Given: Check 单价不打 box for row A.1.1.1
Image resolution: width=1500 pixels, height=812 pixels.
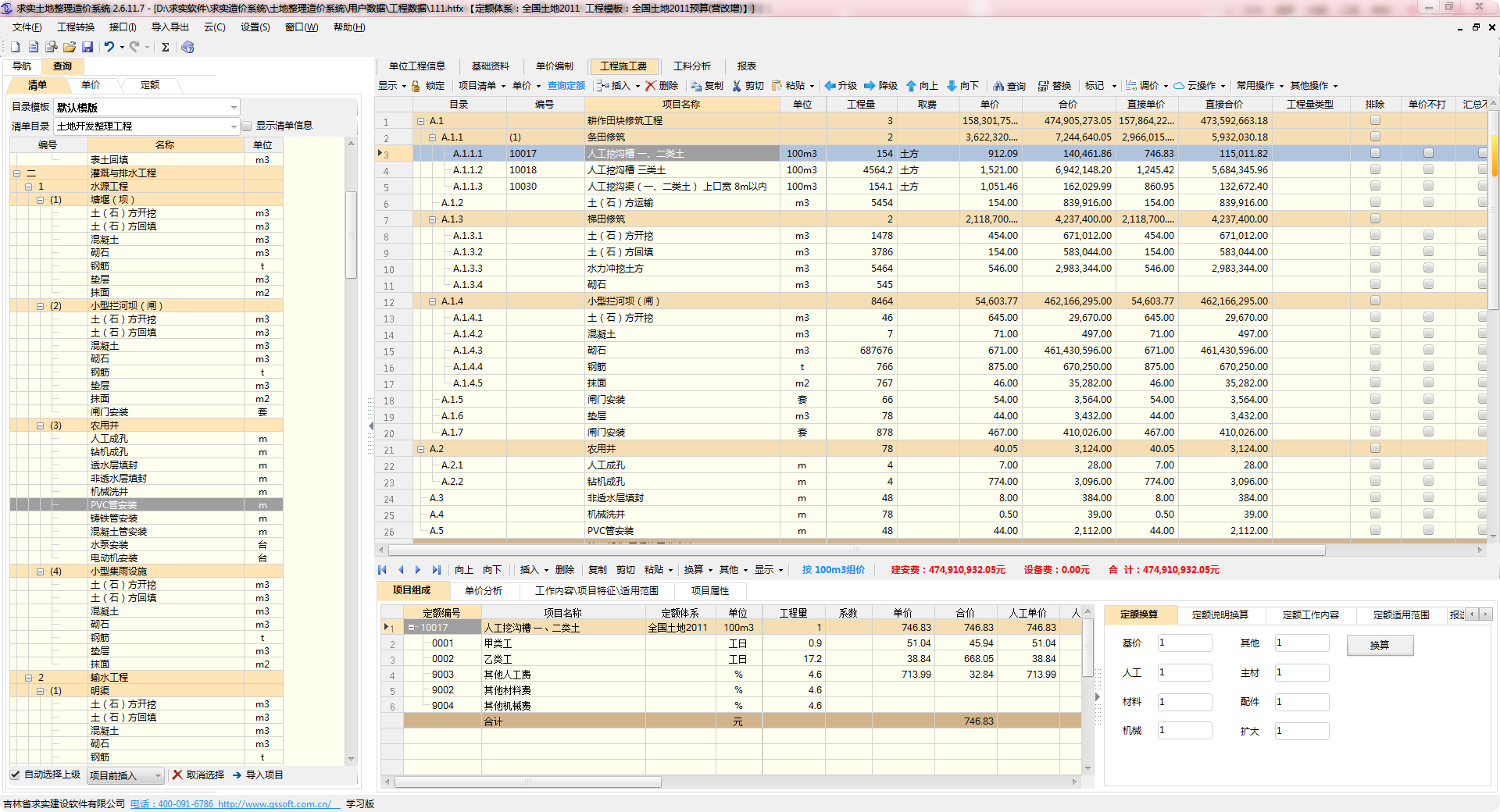Looking at the screenshot, I should pos(1428,153).
